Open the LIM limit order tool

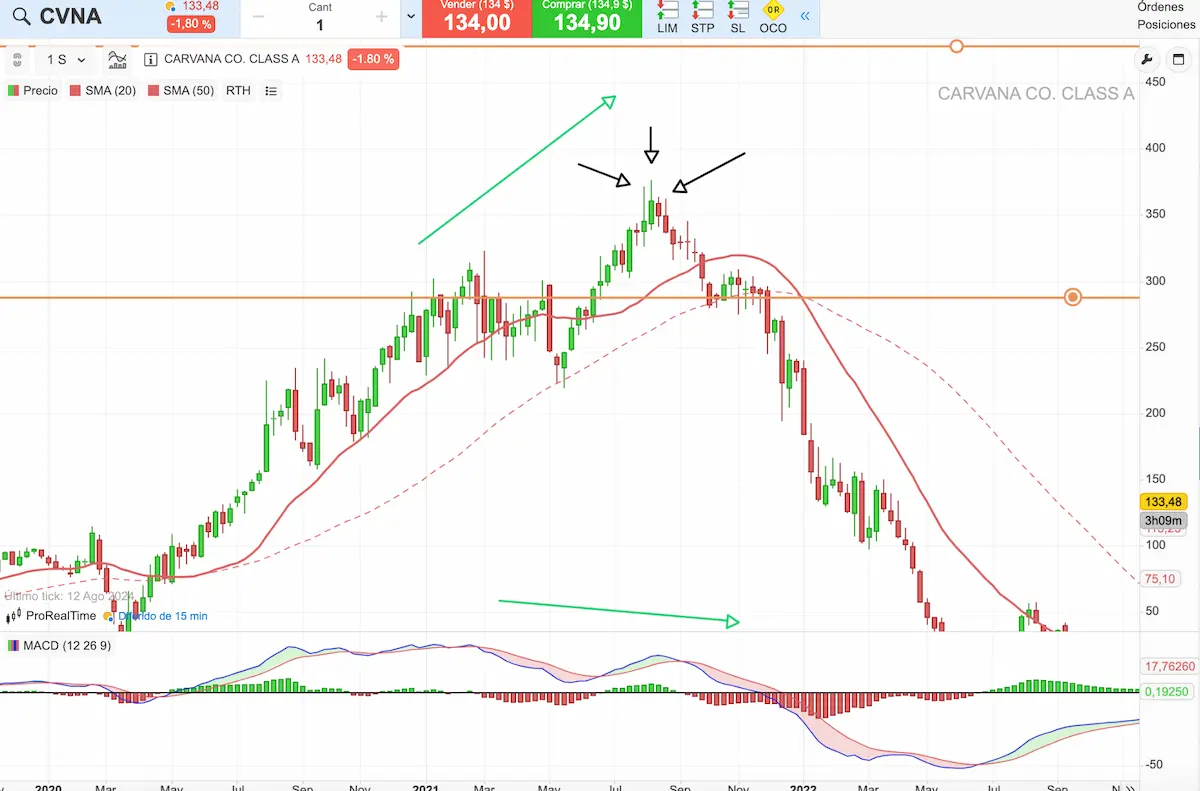pos(667,17)
